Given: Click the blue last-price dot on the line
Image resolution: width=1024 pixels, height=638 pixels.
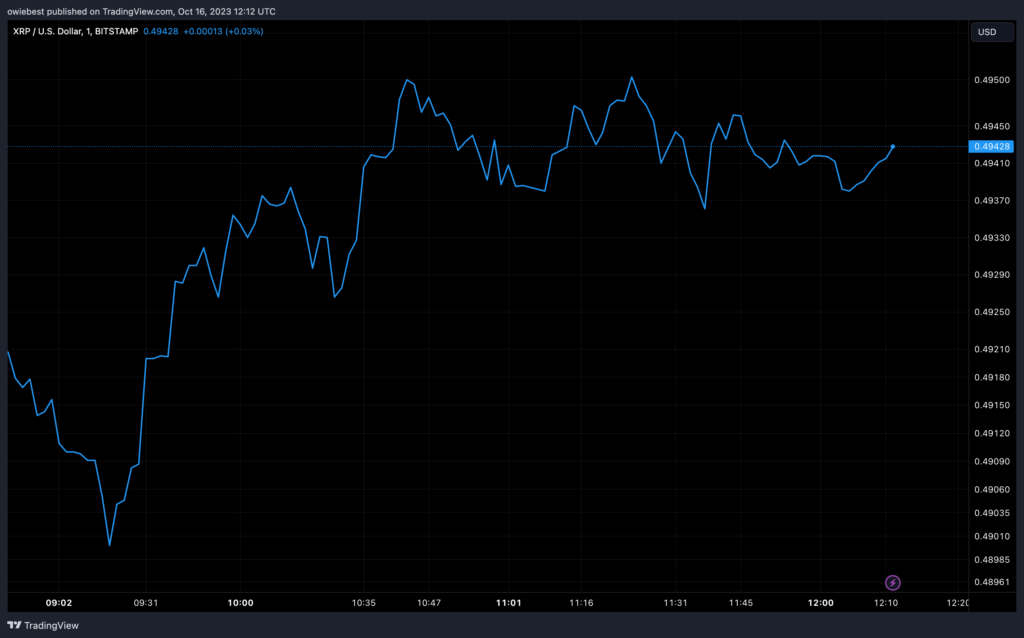Looking at the screenshot, I should point(893,146).
